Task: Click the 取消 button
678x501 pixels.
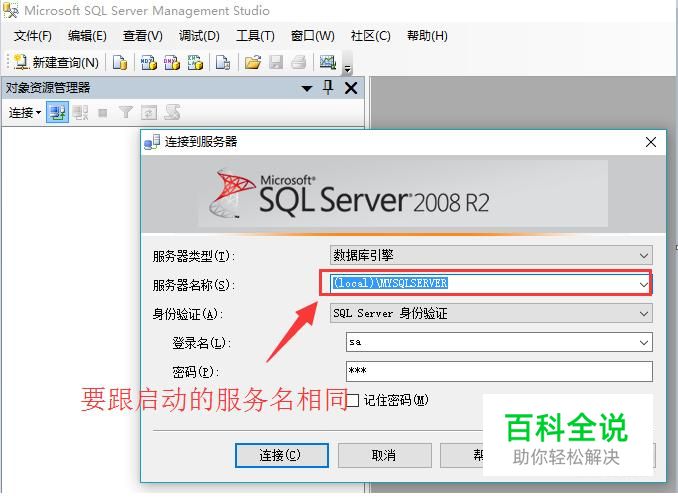Action: click(x=384, y=455)
